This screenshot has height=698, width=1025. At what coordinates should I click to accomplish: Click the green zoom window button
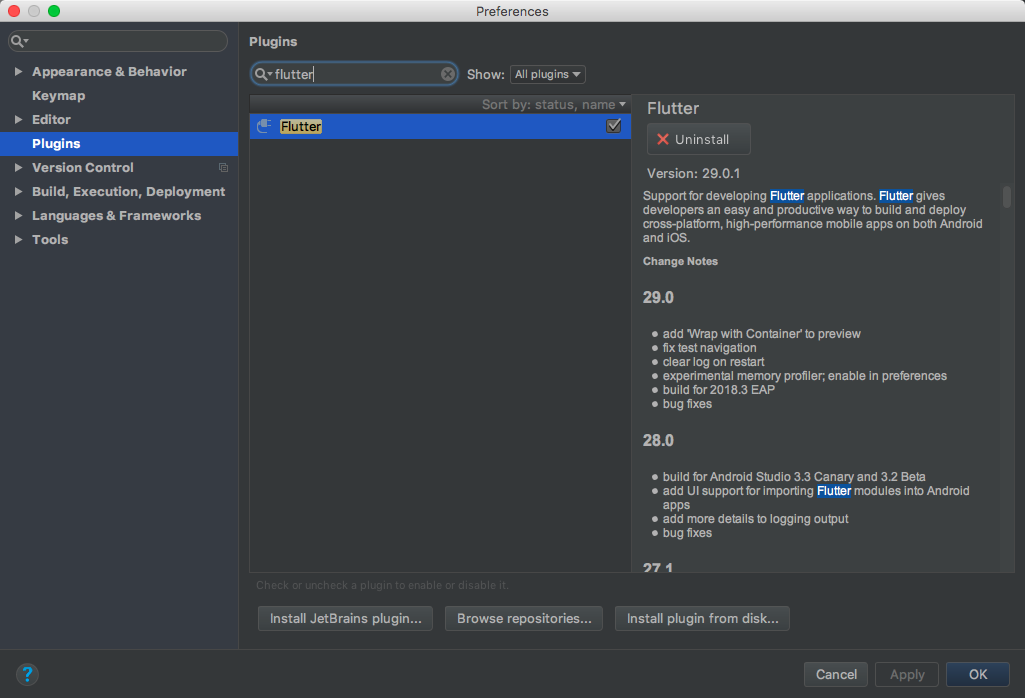click(54, 11)
